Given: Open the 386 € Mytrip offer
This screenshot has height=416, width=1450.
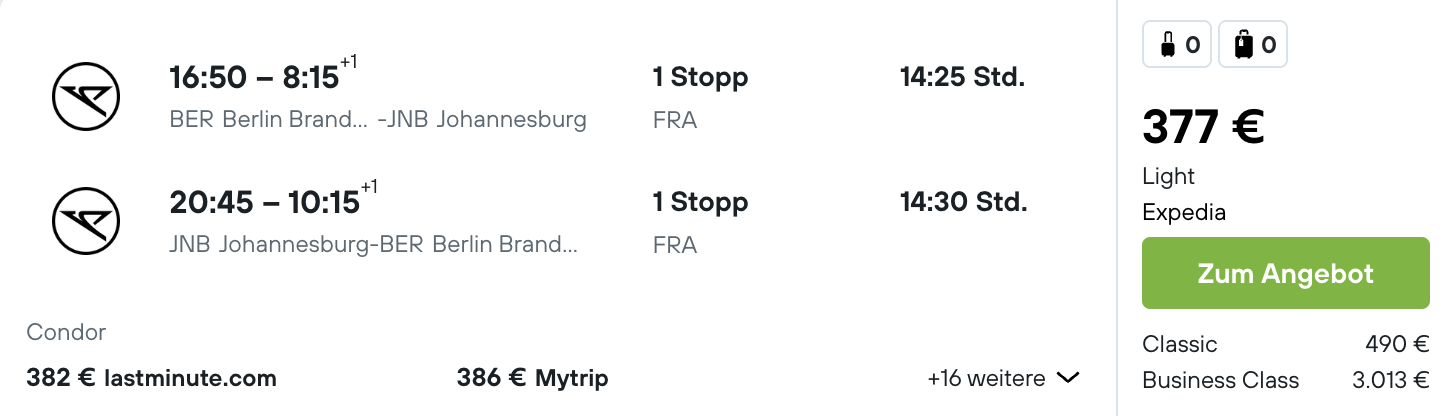Looking at the screenshot, I should (532, 379).
